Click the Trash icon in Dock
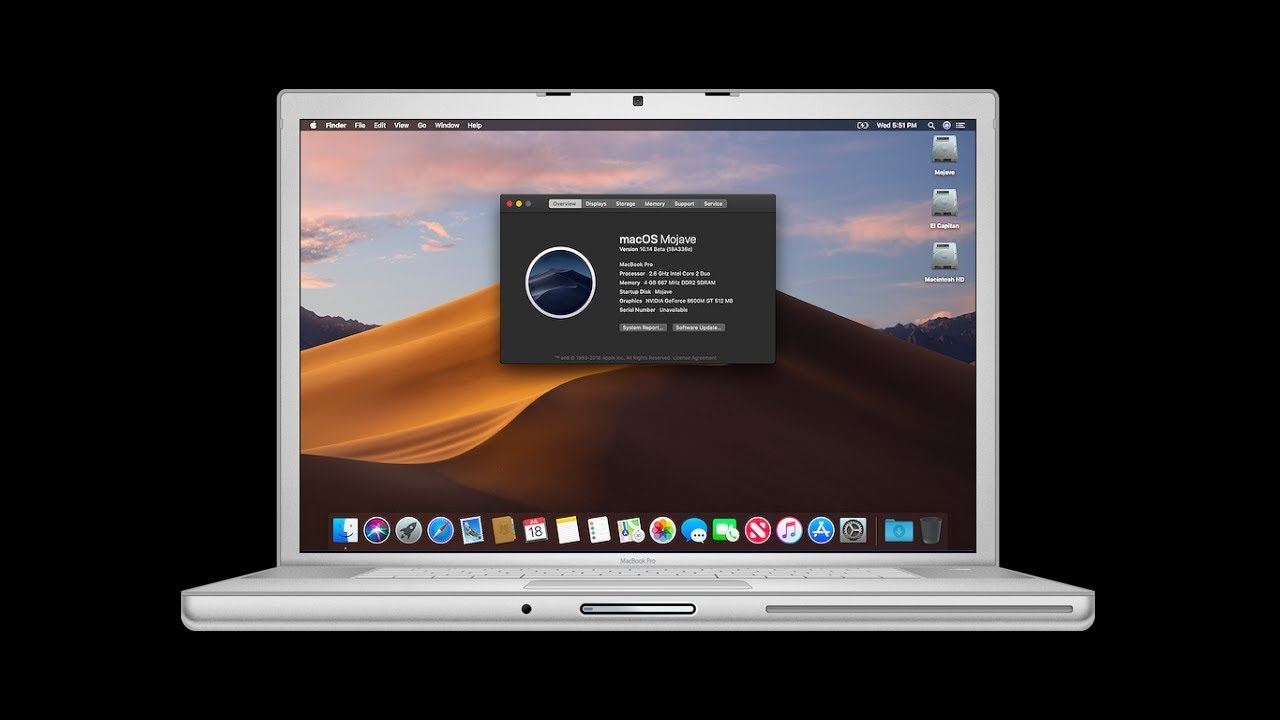Image resolution: width=1280 pixels, height=720 pixels. (x=930, y=530)
